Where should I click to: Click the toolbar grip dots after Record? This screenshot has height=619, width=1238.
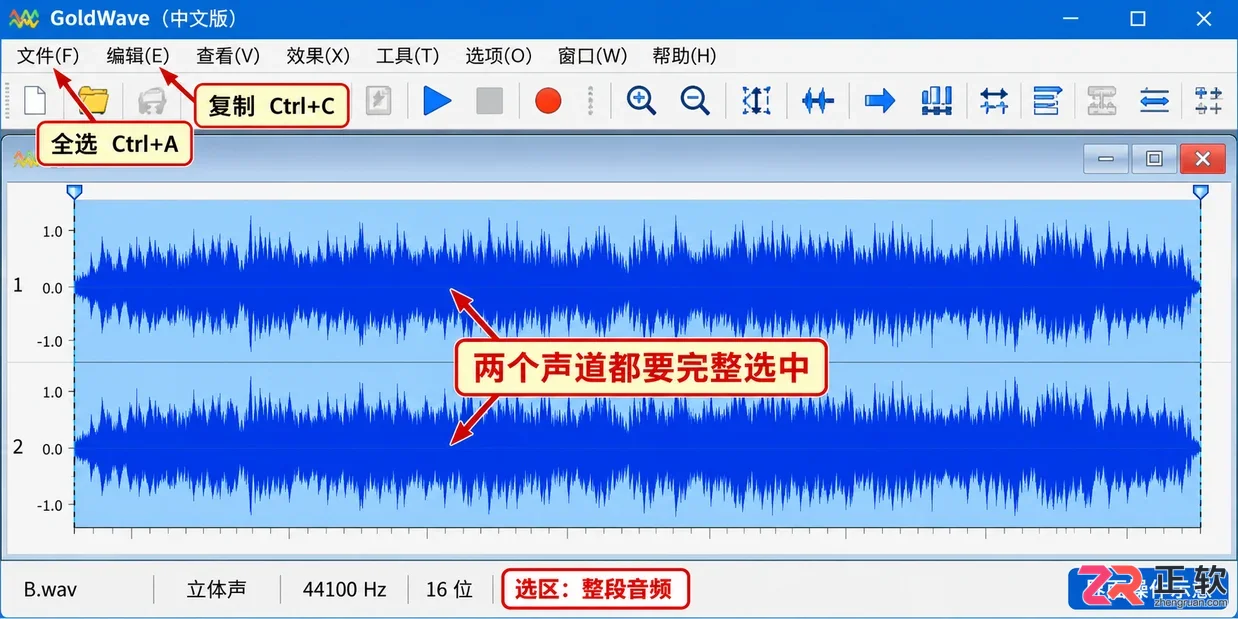591,100
